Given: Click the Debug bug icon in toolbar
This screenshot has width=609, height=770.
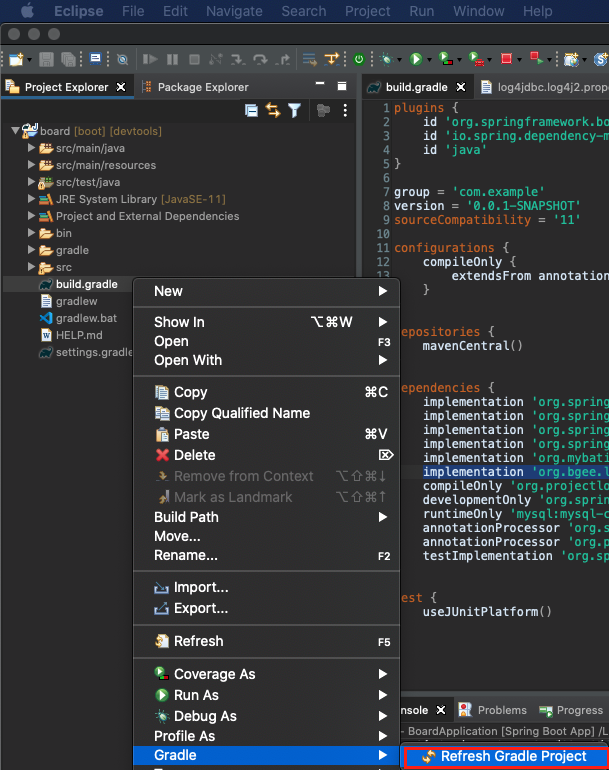Looking at the screenshot, I should (x=387, y=59).
